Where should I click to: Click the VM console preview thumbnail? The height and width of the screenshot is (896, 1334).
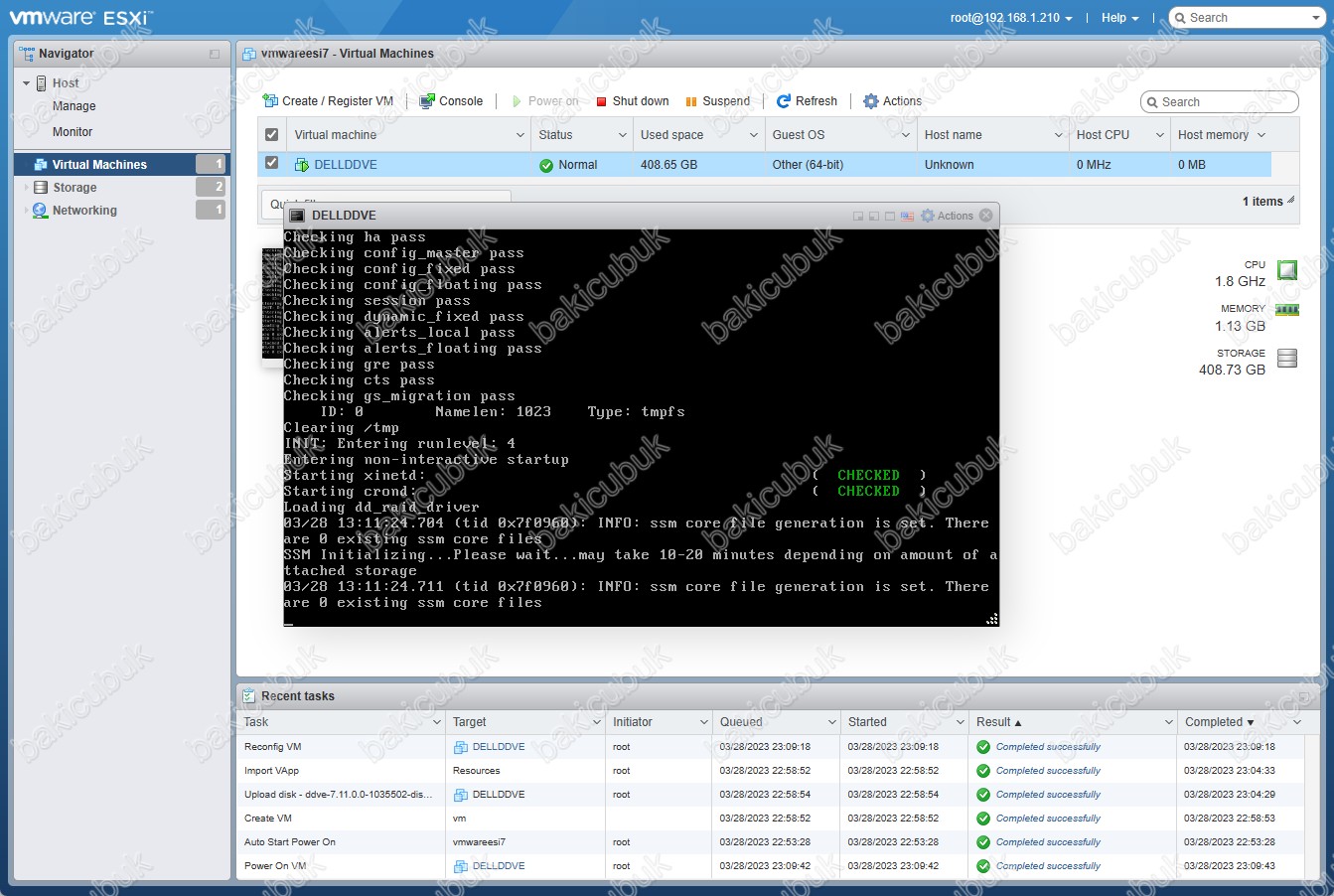click(272, 304)
